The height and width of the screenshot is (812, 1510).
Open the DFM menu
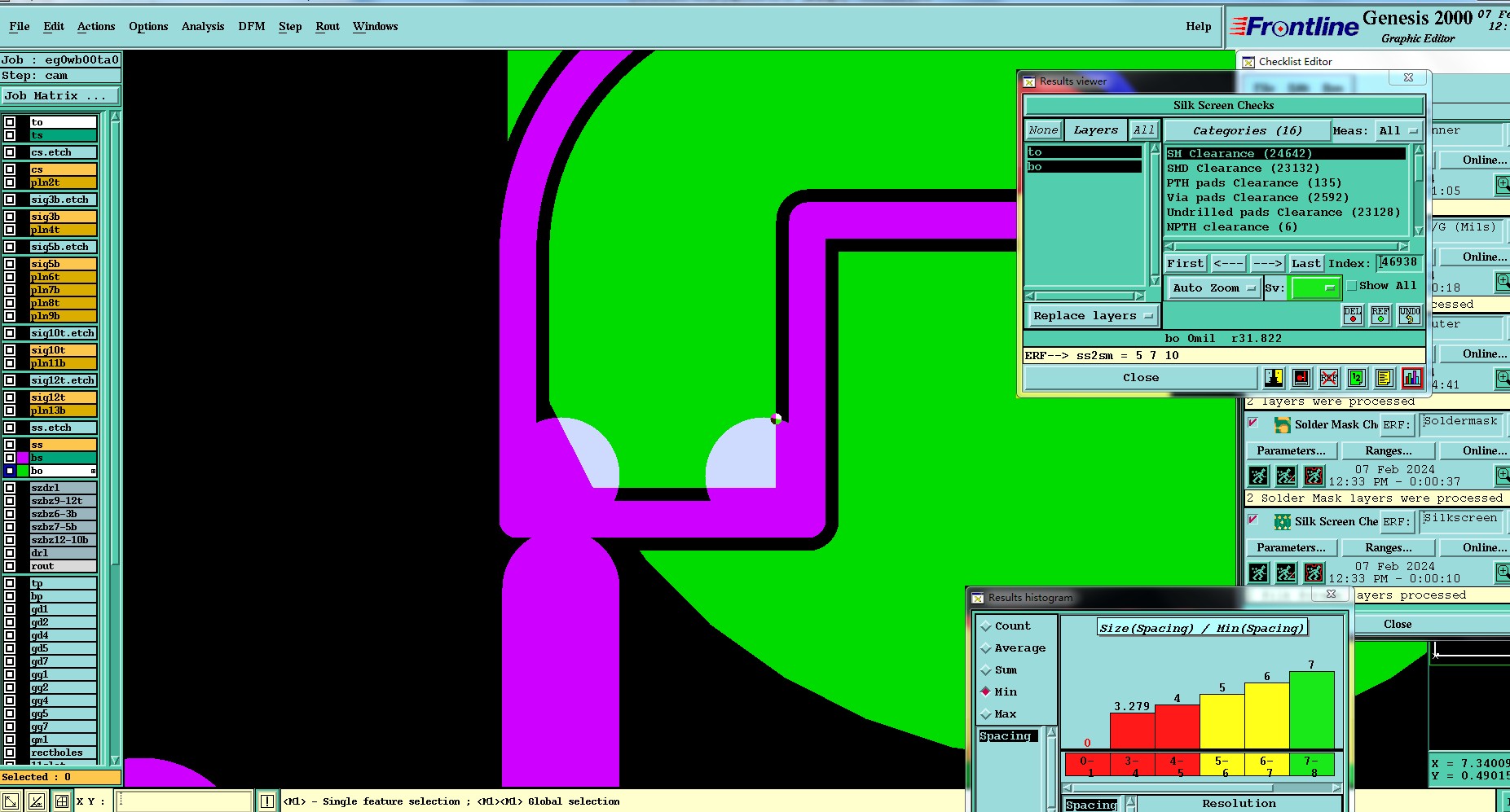(251, 26)
